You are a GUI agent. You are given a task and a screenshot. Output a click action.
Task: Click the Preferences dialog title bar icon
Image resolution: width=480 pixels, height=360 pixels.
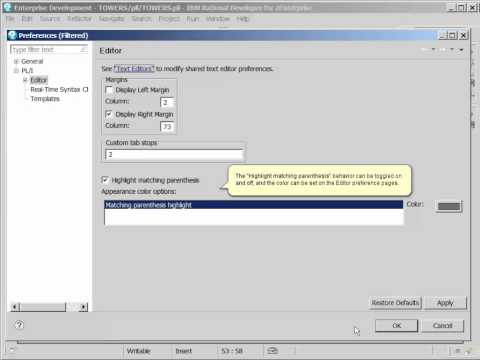[x=12, y=35]
